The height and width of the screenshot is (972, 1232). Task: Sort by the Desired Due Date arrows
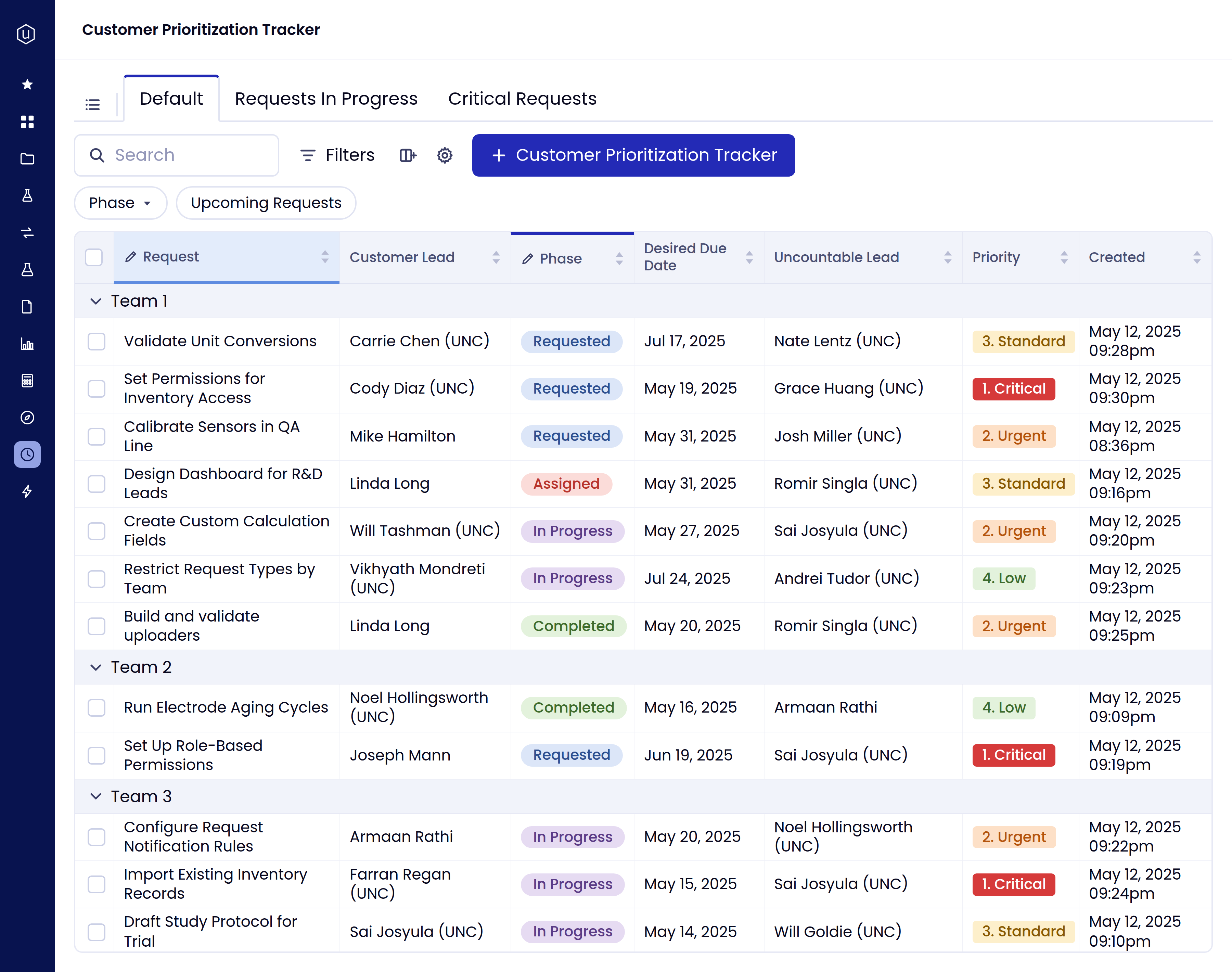(x=749, y=258)
